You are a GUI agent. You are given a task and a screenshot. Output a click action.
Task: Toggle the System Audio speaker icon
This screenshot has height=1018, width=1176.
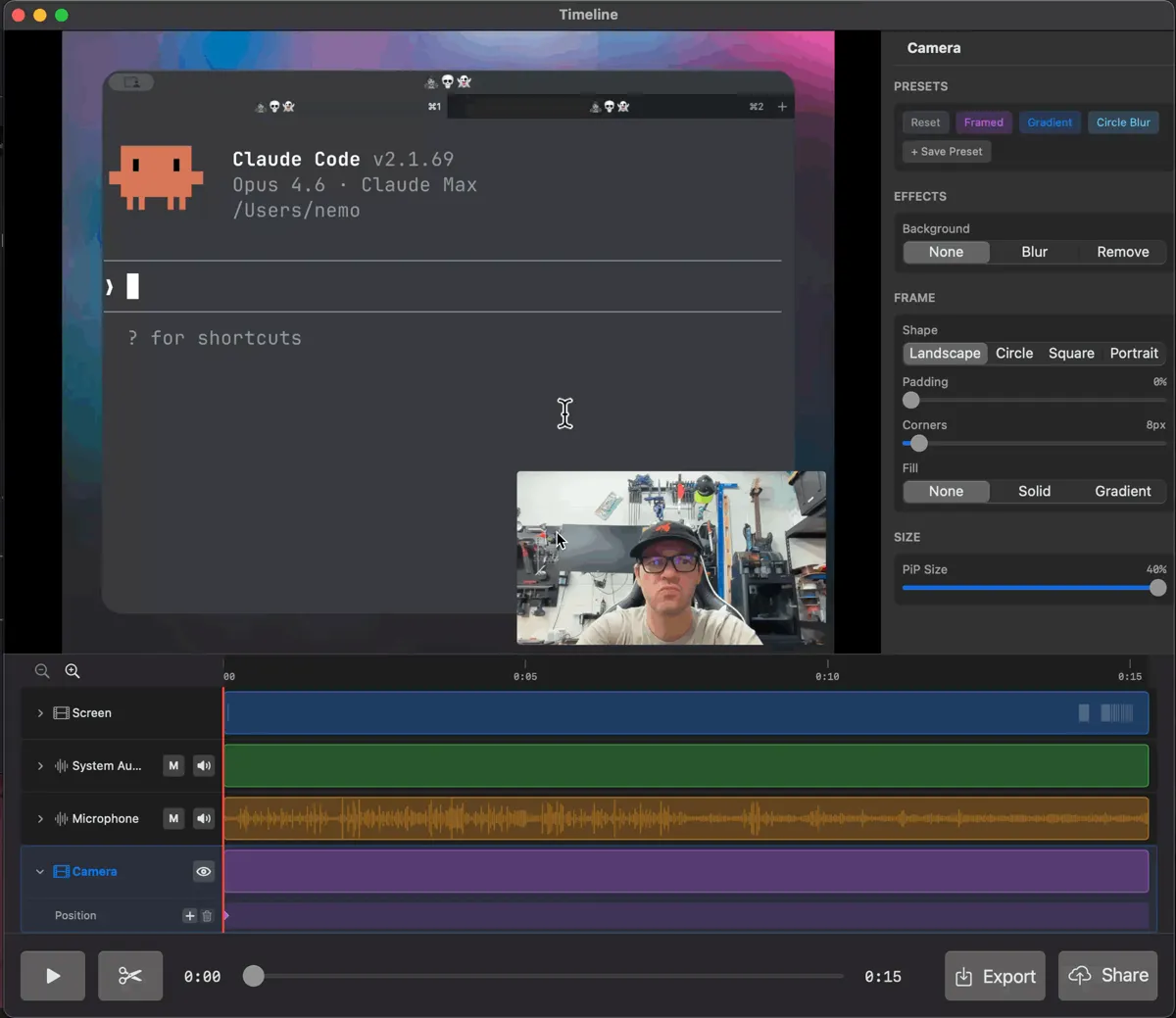coord(204,766)
